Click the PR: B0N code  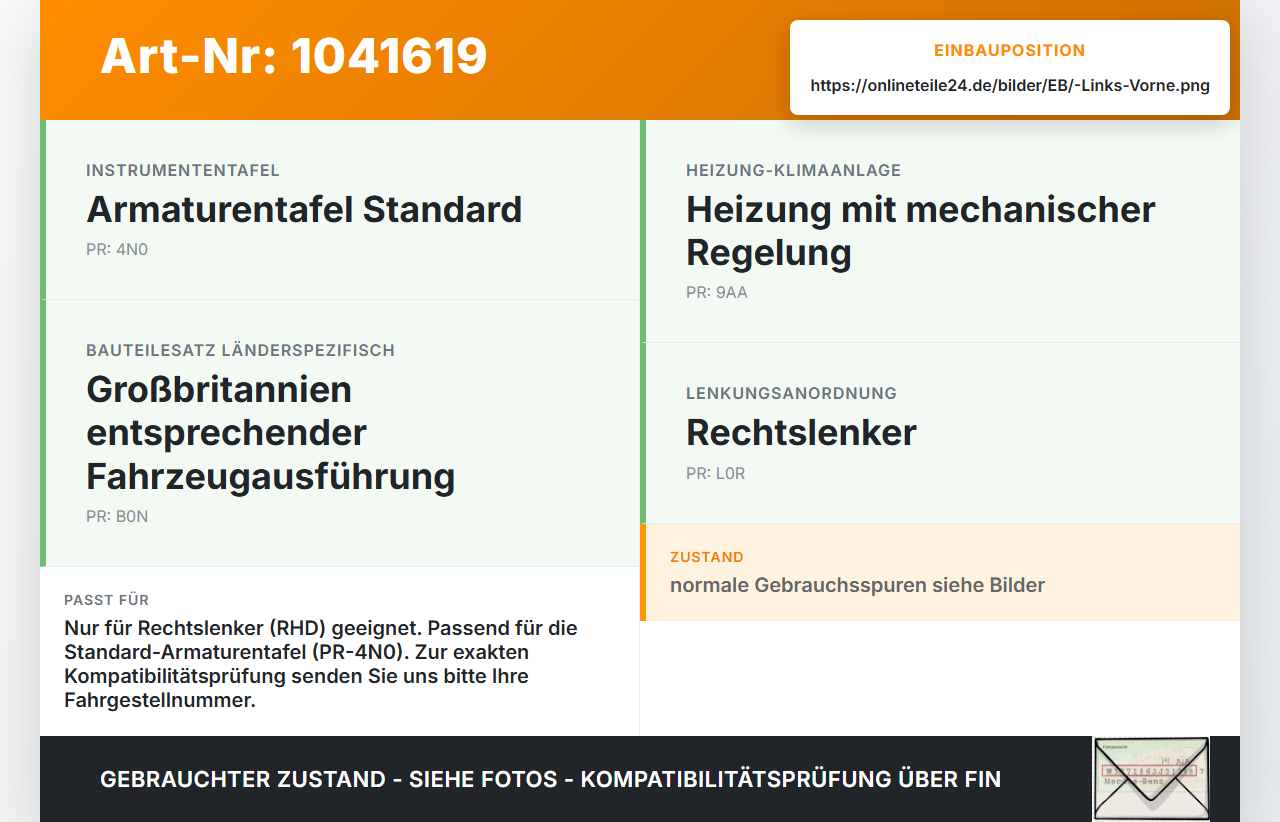click(117, 517)
